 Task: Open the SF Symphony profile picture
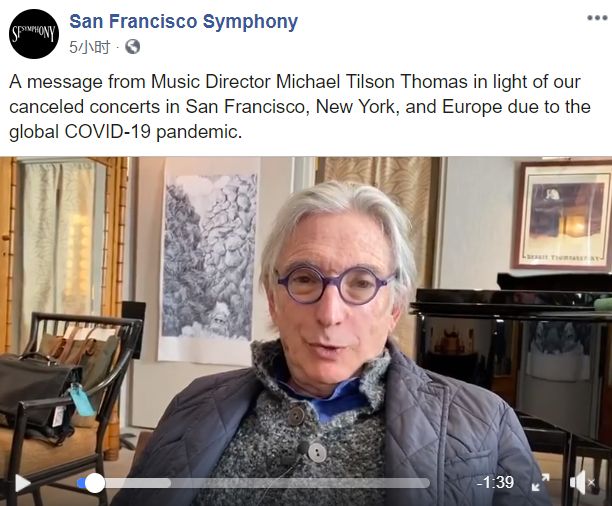(34, 34)
